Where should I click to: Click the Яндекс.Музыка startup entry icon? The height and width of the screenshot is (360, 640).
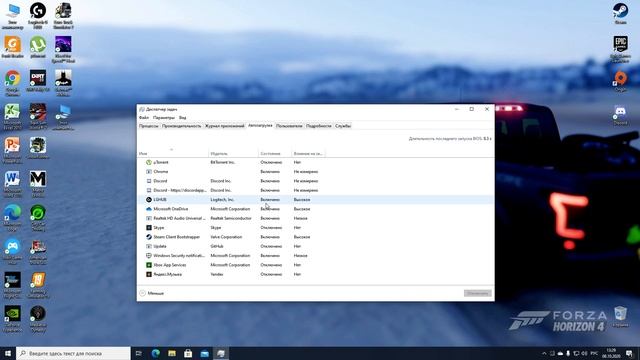coord(149,274)
